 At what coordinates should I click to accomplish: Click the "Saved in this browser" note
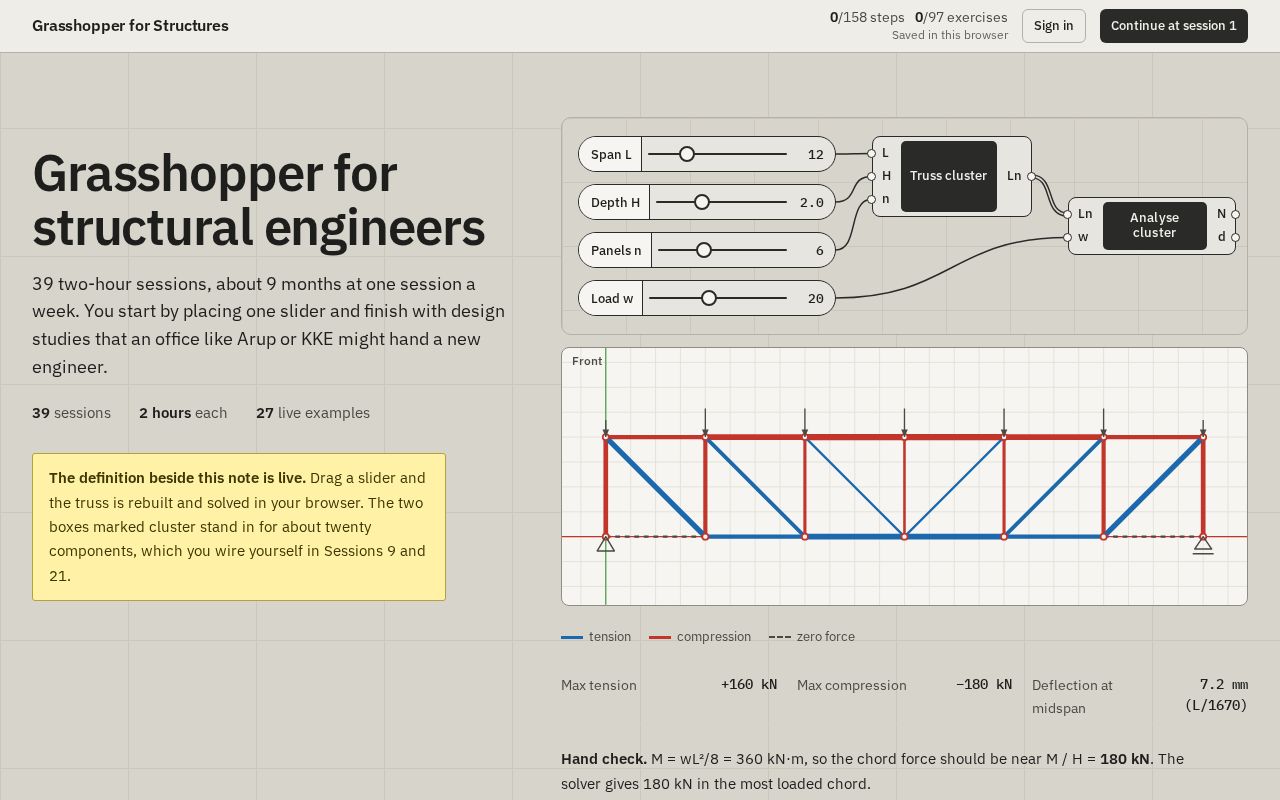pos(950,35)
